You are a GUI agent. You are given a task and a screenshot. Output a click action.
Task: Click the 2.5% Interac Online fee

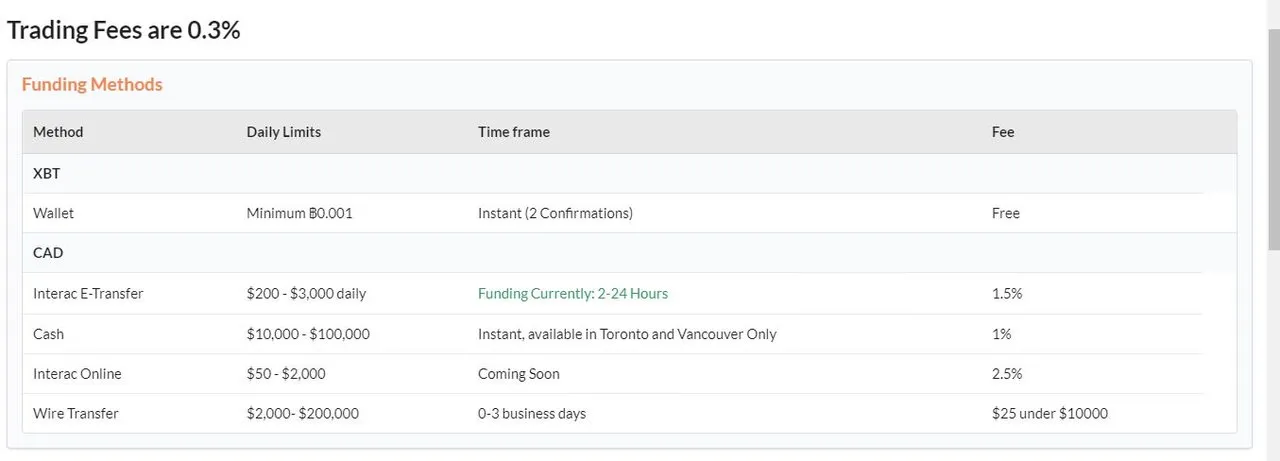point(1006,374)
